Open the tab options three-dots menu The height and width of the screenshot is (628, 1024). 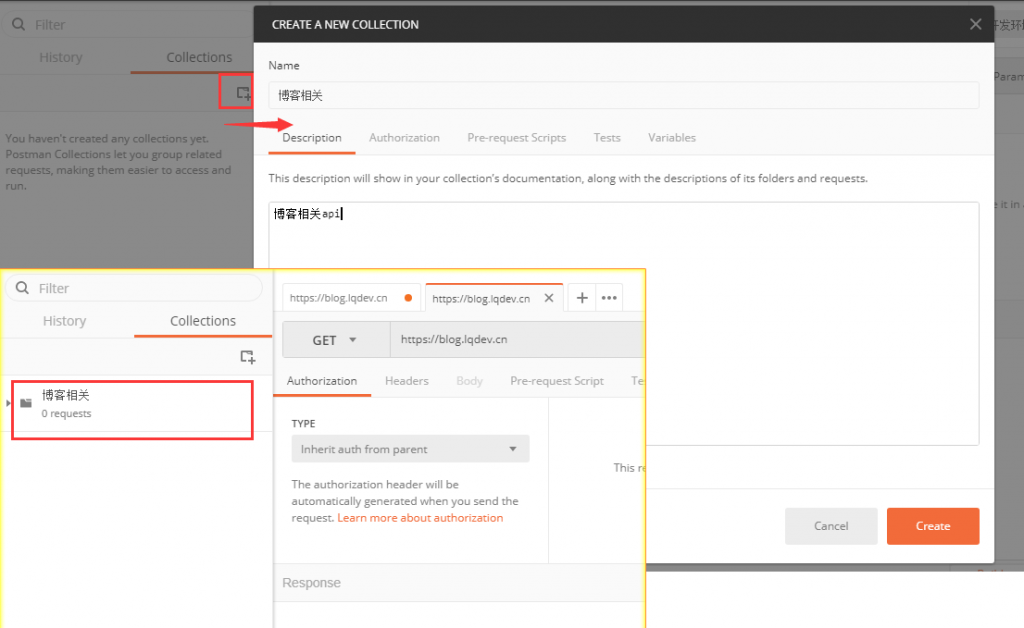tap(609, 298)
